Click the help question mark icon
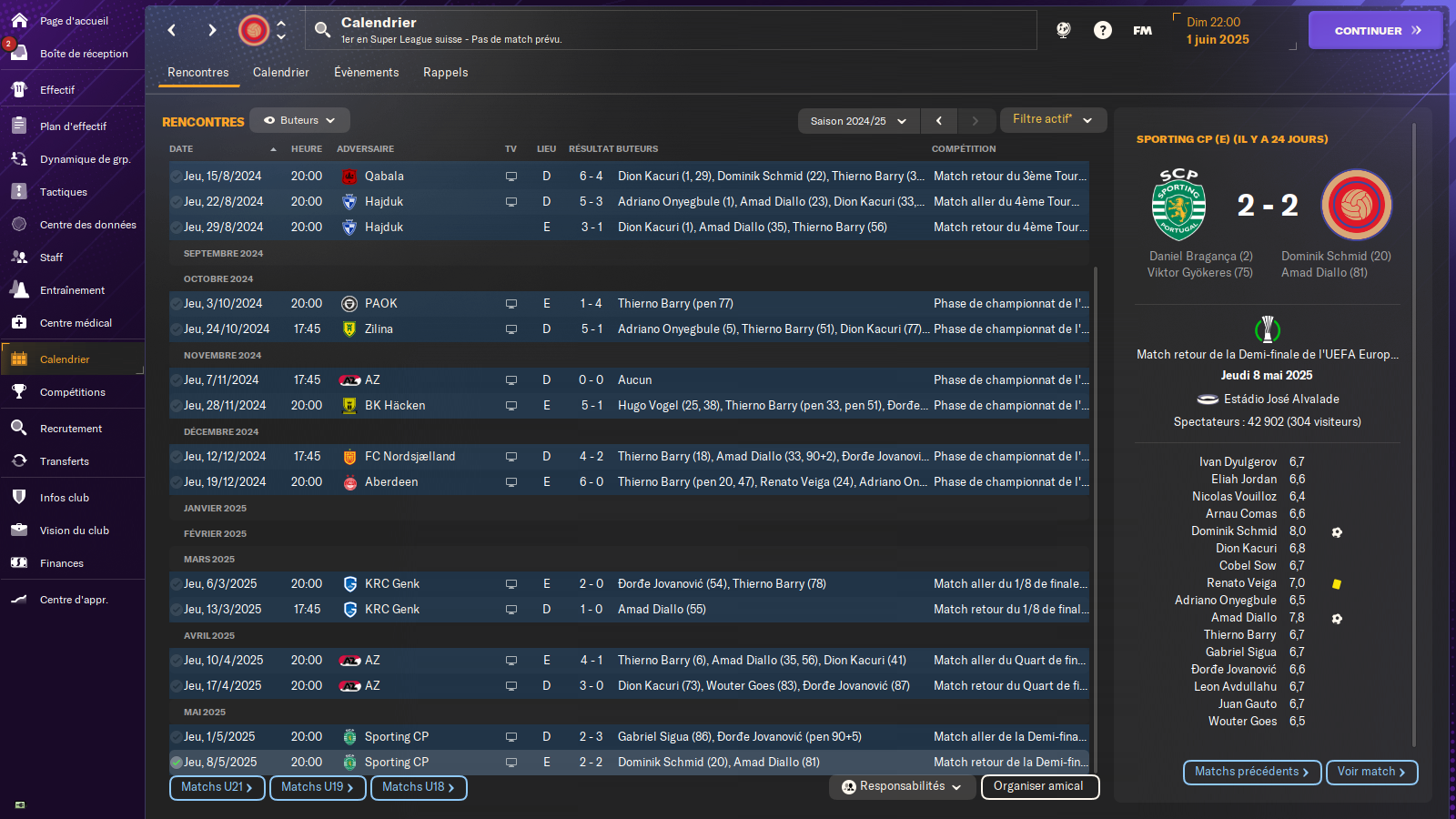The width and height of the screenshot is (1456, 819). 1102,30
